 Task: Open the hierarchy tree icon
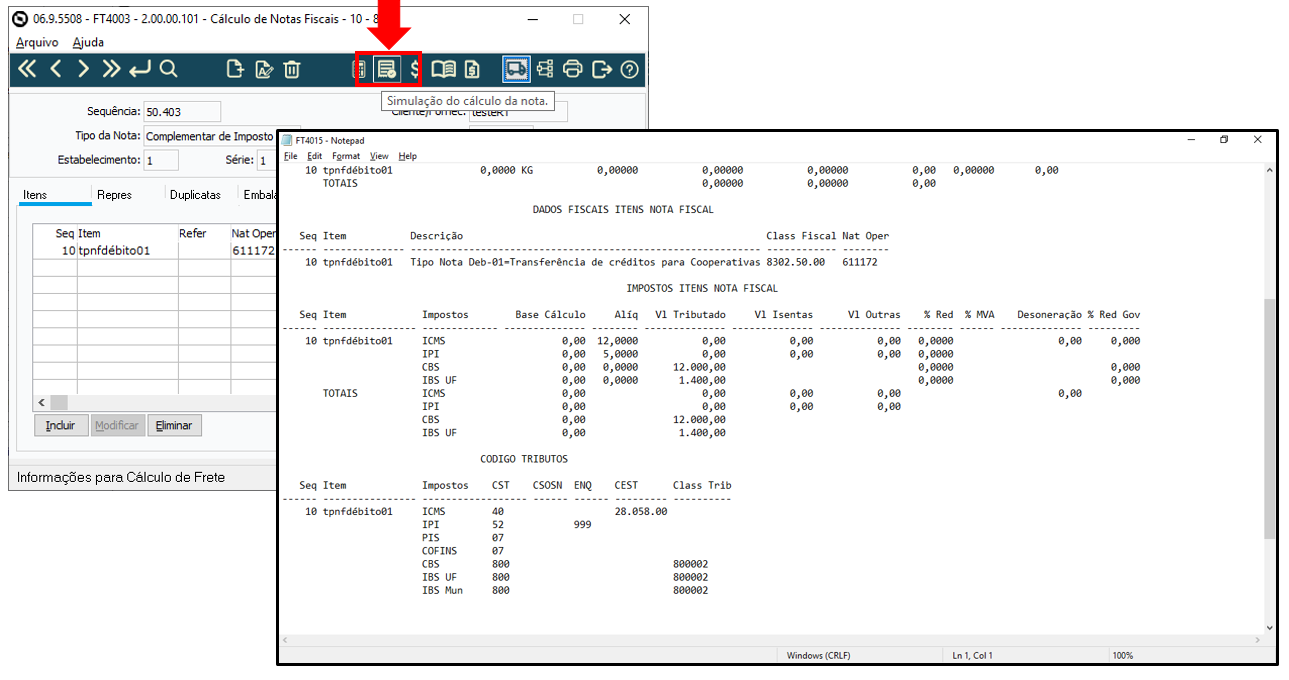[x=545, y=69]
